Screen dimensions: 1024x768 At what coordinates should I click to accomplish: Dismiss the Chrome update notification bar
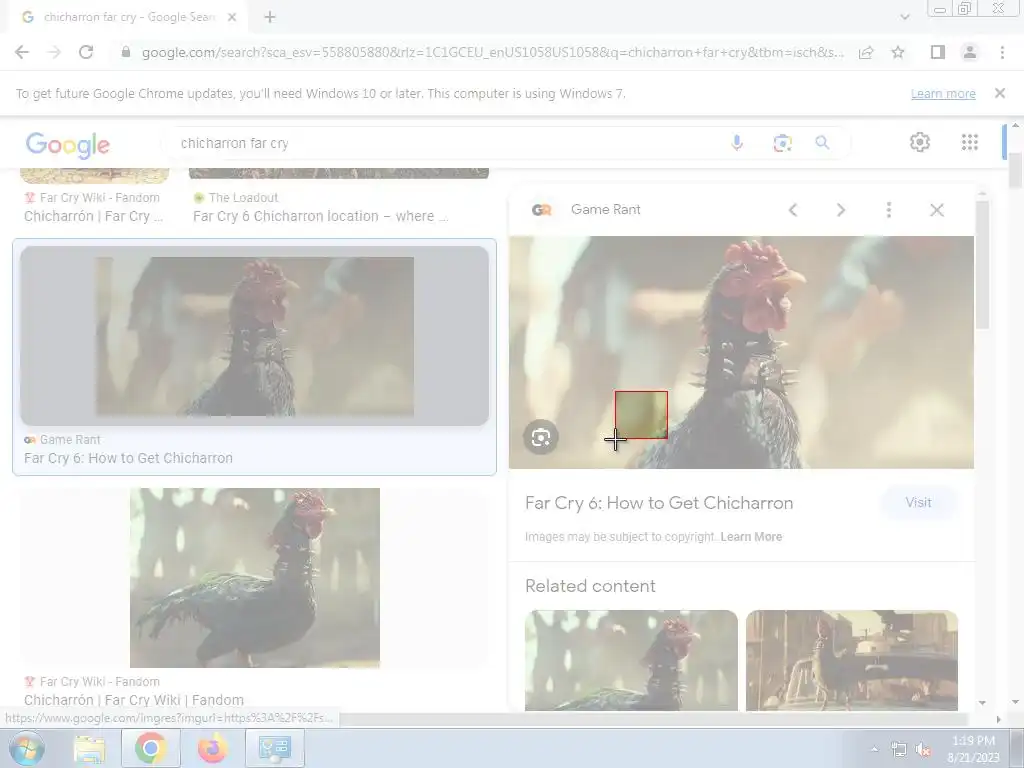click(x=1000, y=93)
